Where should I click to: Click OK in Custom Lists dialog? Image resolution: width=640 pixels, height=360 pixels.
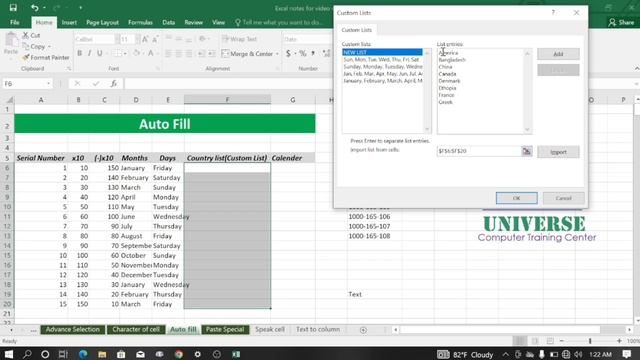point(516,198)
